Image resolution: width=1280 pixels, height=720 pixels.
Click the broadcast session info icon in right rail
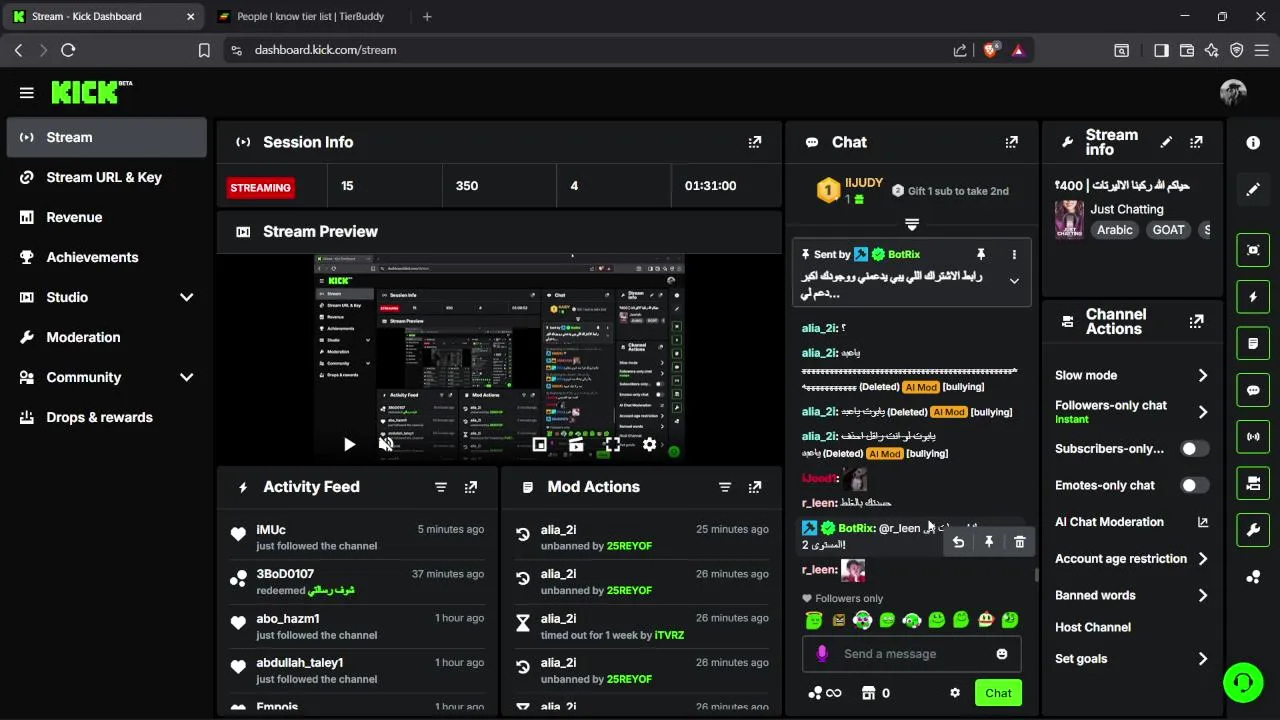pyautogui.click(x=1253, y=437)
